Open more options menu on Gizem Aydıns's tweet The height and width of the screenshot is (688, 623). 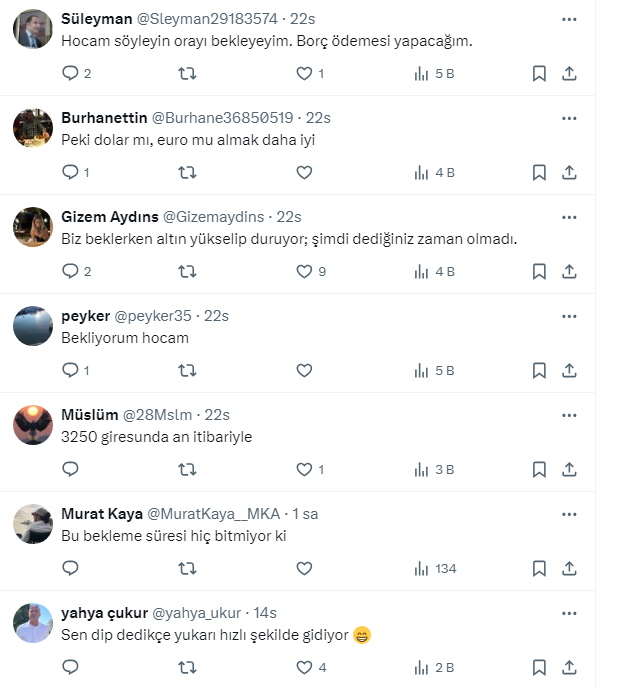point(569,217)
